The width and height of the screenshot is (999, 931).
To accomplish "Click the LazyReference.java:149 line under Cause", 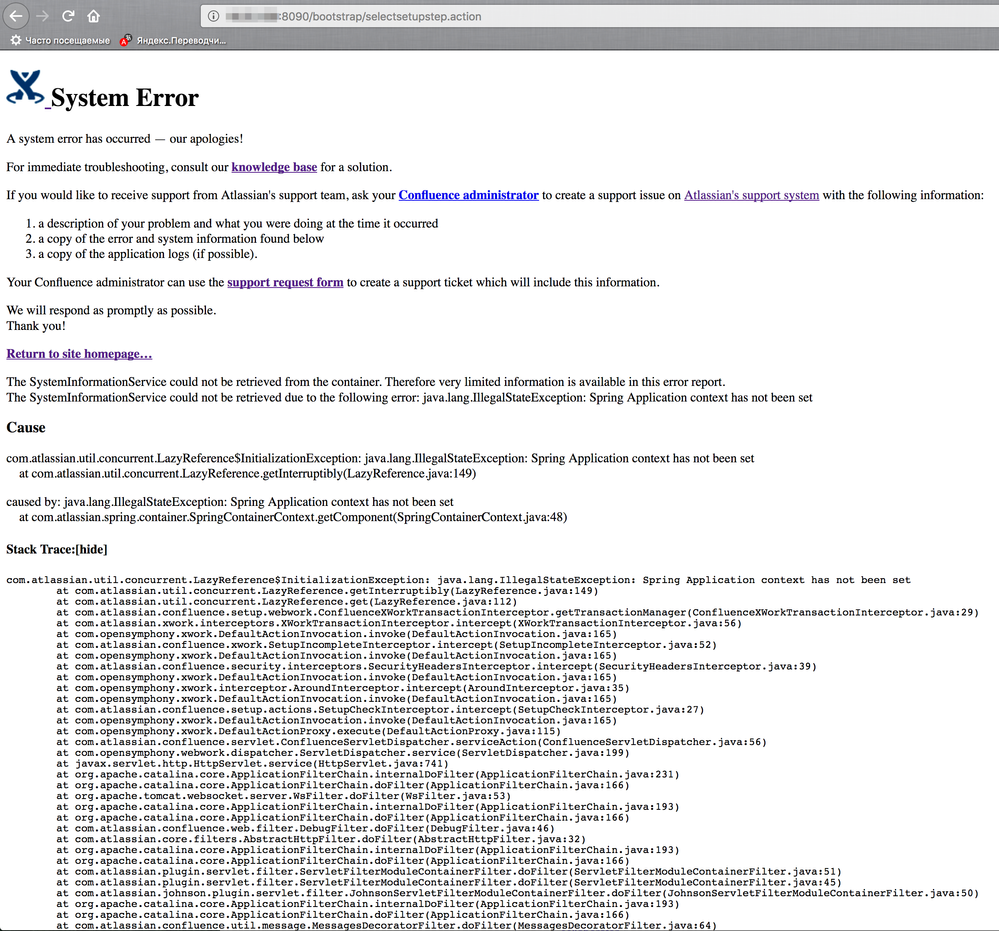I will 247,473.
